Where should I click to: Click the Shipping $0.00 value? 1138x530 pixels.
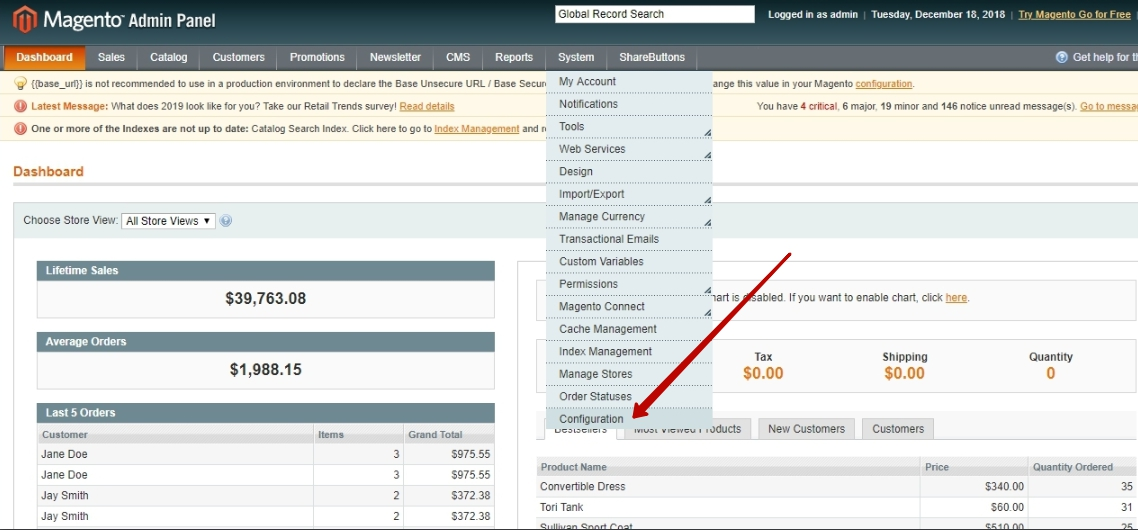(x=904, y=373)
